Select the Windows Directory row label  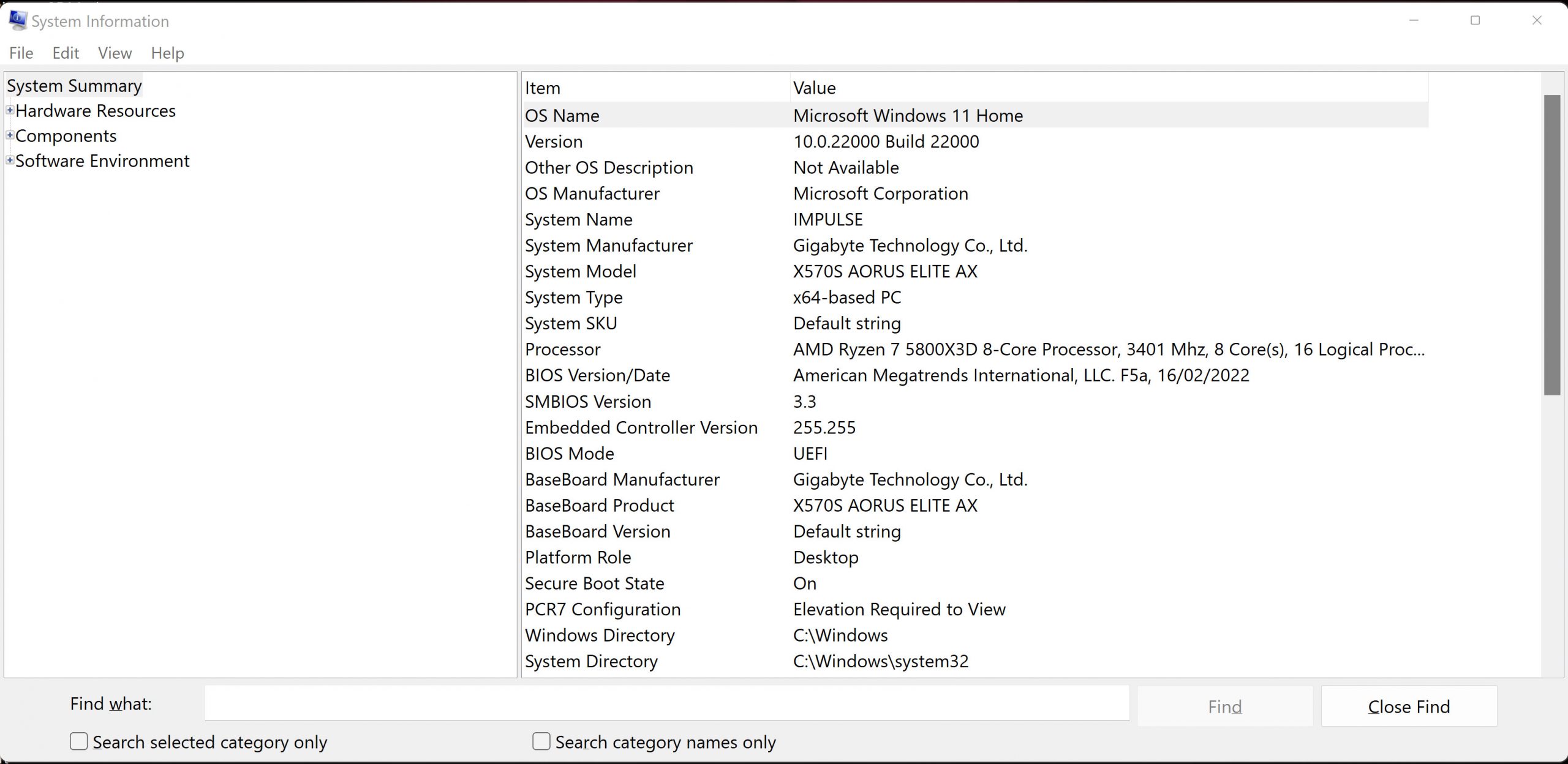pos(600,635)
